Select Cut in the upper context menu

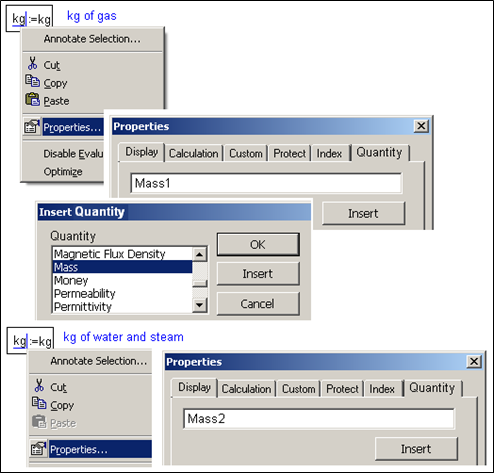(52, 65)
